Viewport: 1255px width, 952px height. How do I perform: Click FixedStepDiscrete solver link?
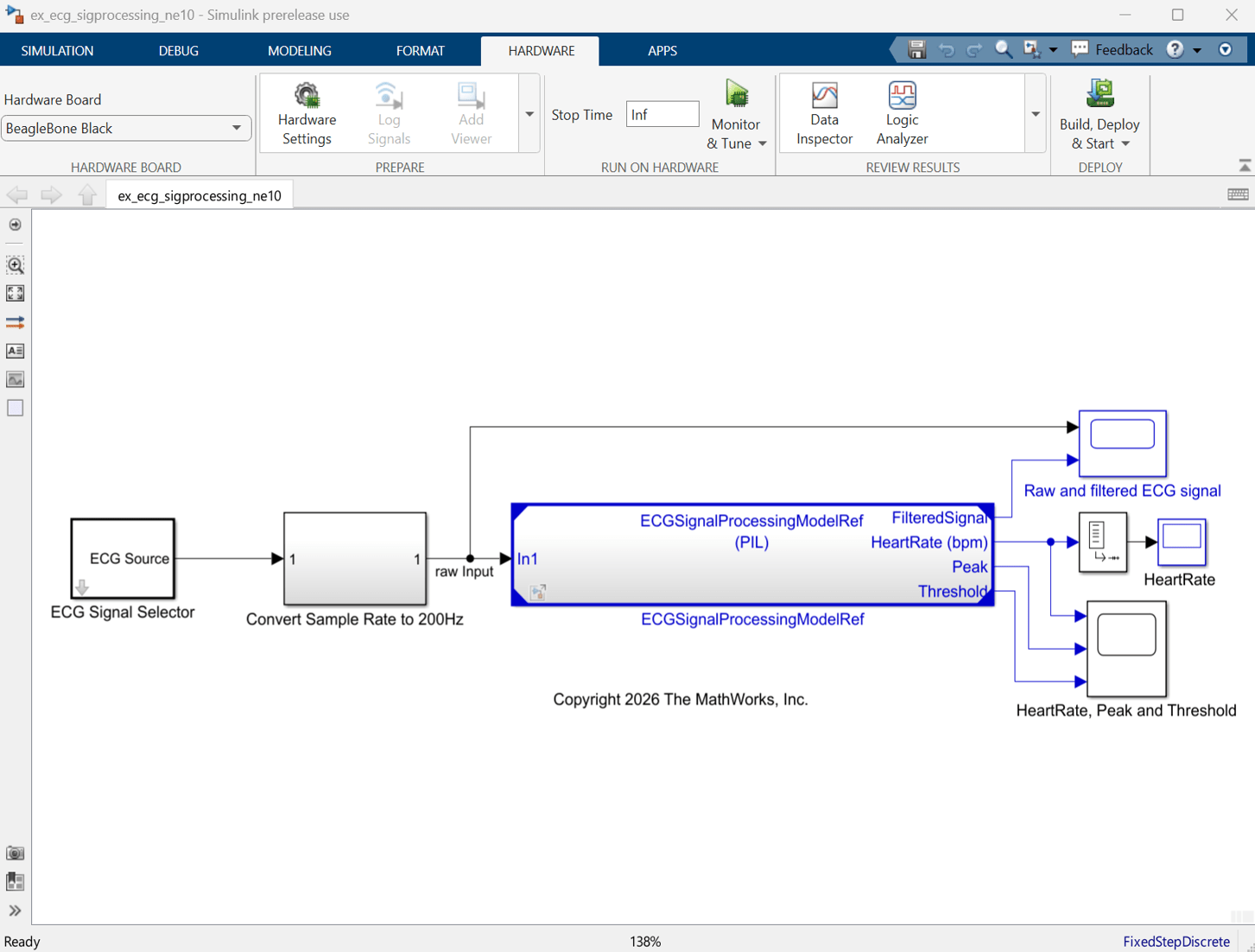pos(1176,942)
